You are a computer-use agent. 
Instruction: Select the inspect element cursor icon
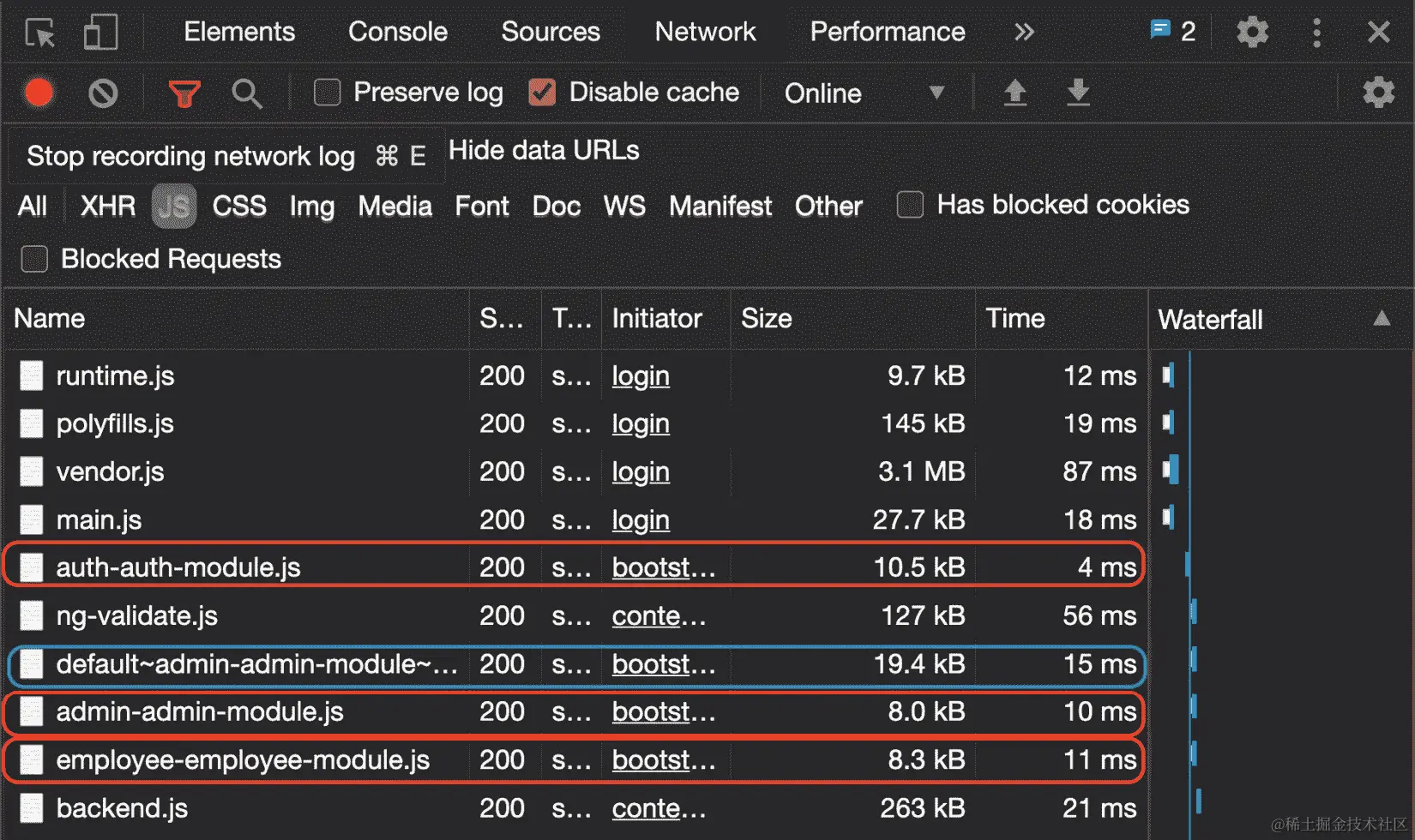(39, 33)
